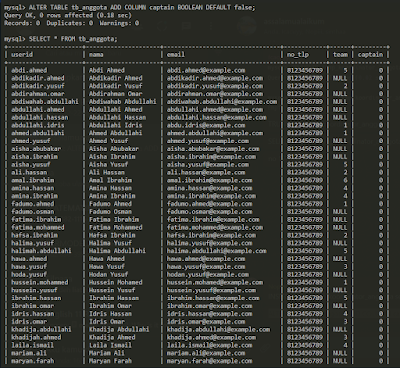Screen dimensions: 400x368
Task: Select userid cell 'maryan.farah'
Action: (33, 361)
